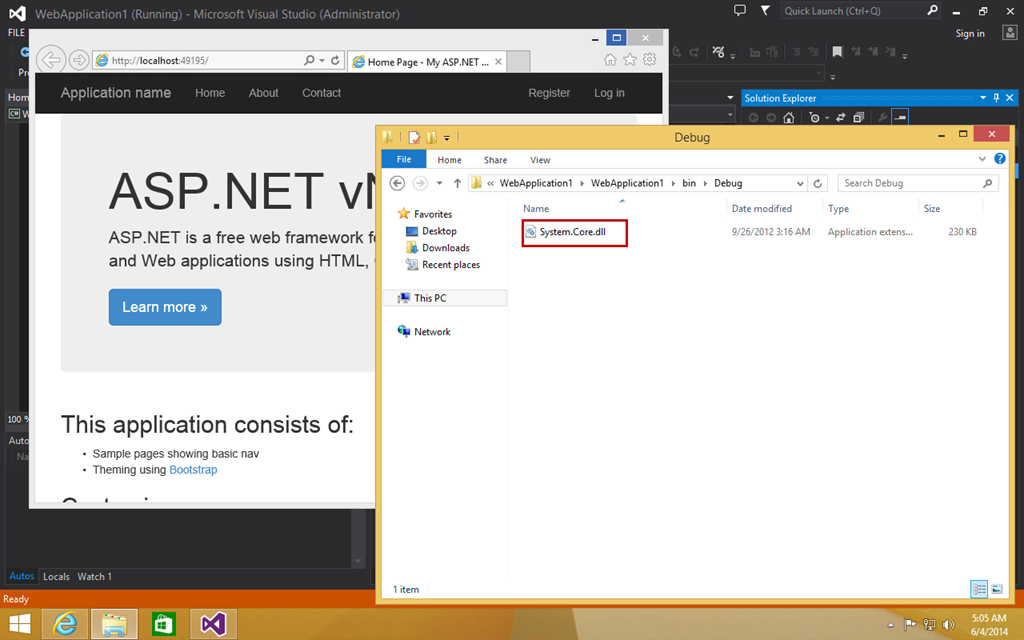Click the IE Home icon
The width and height of the screenshot is (1024, 640).
[x=610, y=60]
